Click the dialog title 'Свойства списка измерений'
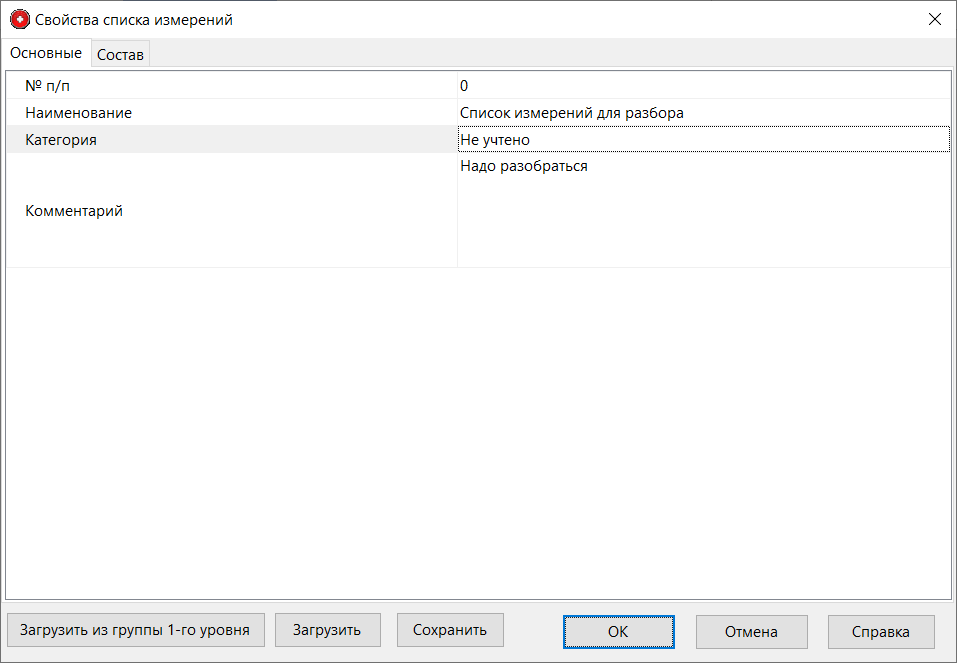Viewport: 957px width, 663px height. pos(130,18)
